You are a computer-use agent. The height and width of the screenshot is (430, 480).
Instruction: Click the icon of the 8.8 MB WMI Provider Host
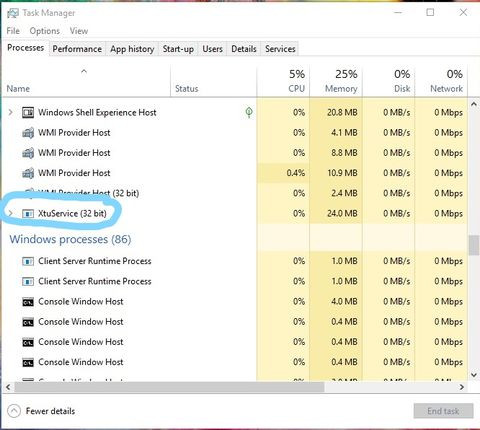click(28, 153)
